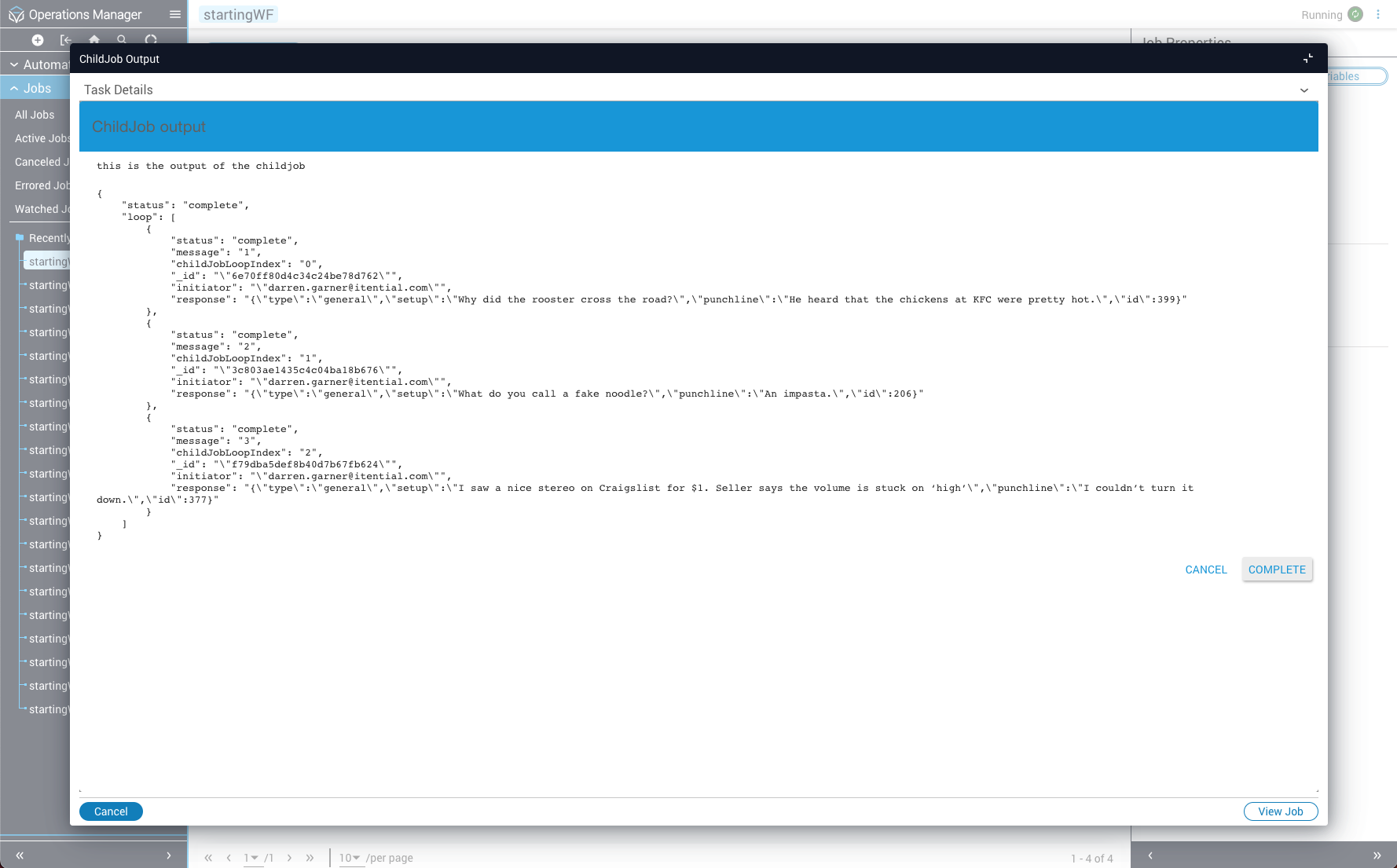Viewport: 1397px width, 868px height.
Task: Click the bracket-arrow icon in sidebar toolbar
Action: click(66, 40)
